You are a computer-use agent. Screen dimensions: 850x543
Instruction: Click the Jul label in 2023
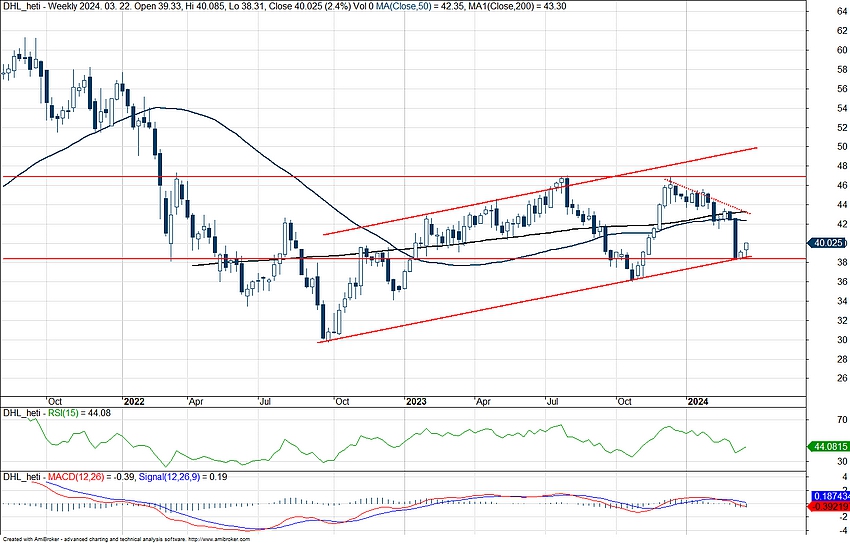(x=553, y=400)
